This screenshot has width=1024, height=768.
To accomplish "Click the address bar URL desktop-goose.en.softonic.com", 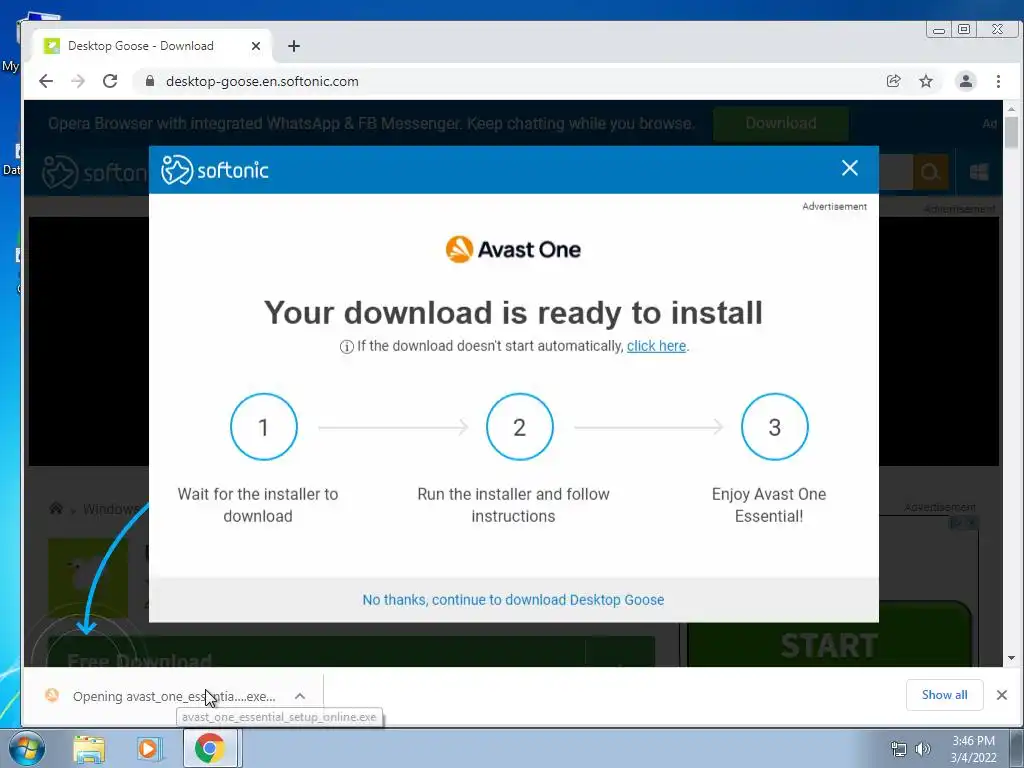I will [262, 81].
